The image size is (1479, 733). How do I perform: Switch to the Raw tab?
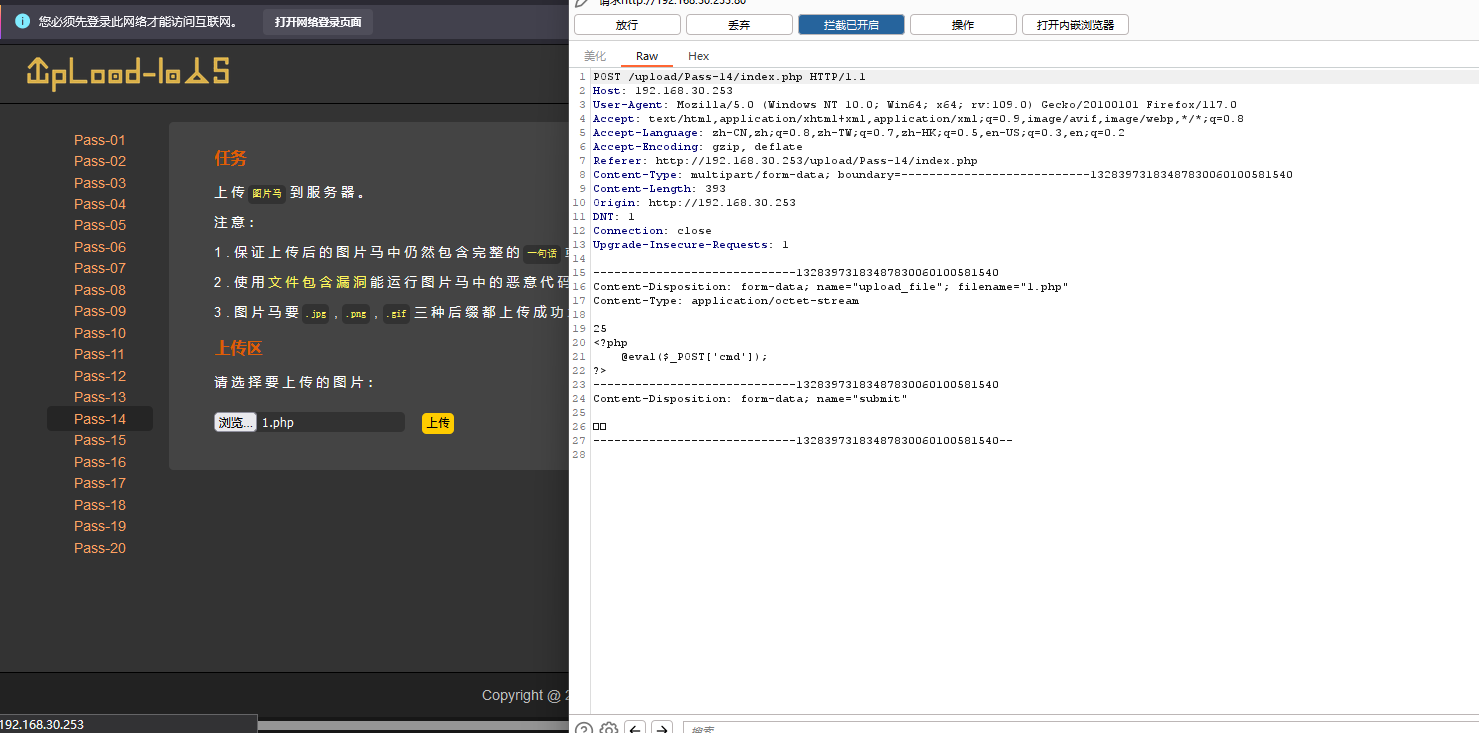[647, 56]
